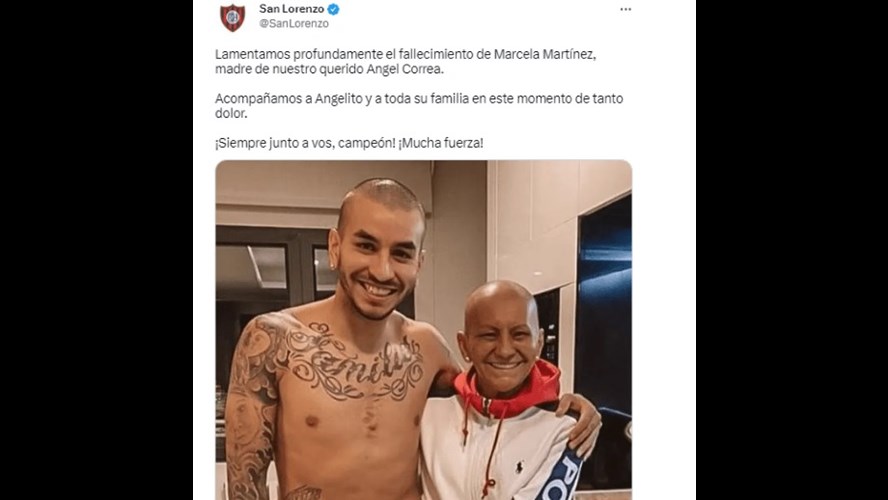Click the word 'dolor.' in the tweet
The image size is (888, 500).
click(230, 113)
